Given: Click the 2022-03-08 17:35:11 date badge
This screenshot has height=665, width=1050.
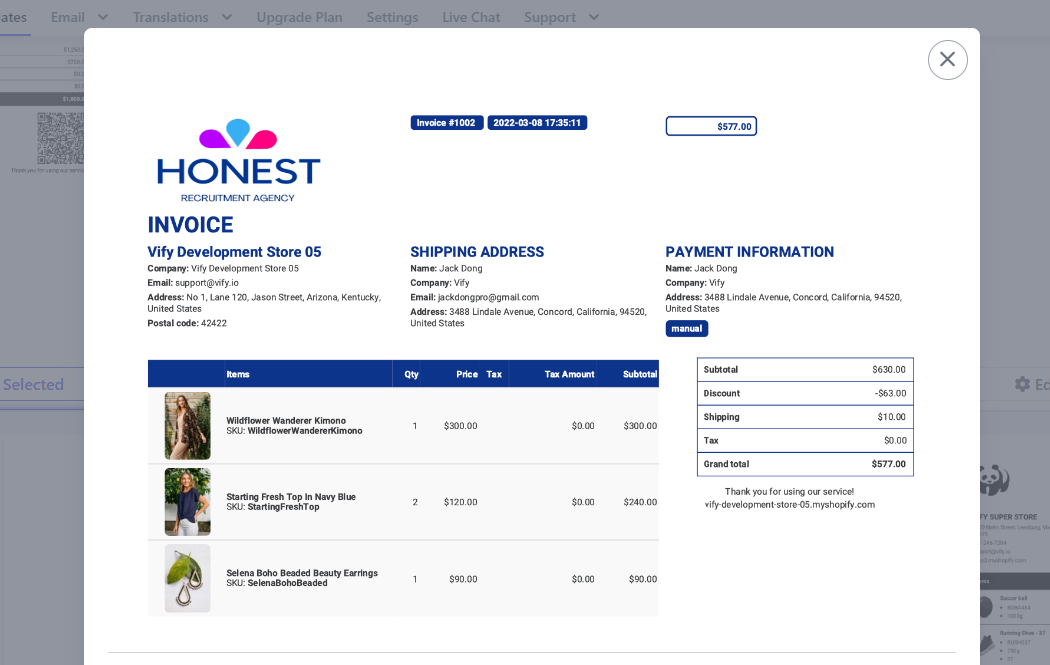Looking at the screenshot, I should coord(537,123).
